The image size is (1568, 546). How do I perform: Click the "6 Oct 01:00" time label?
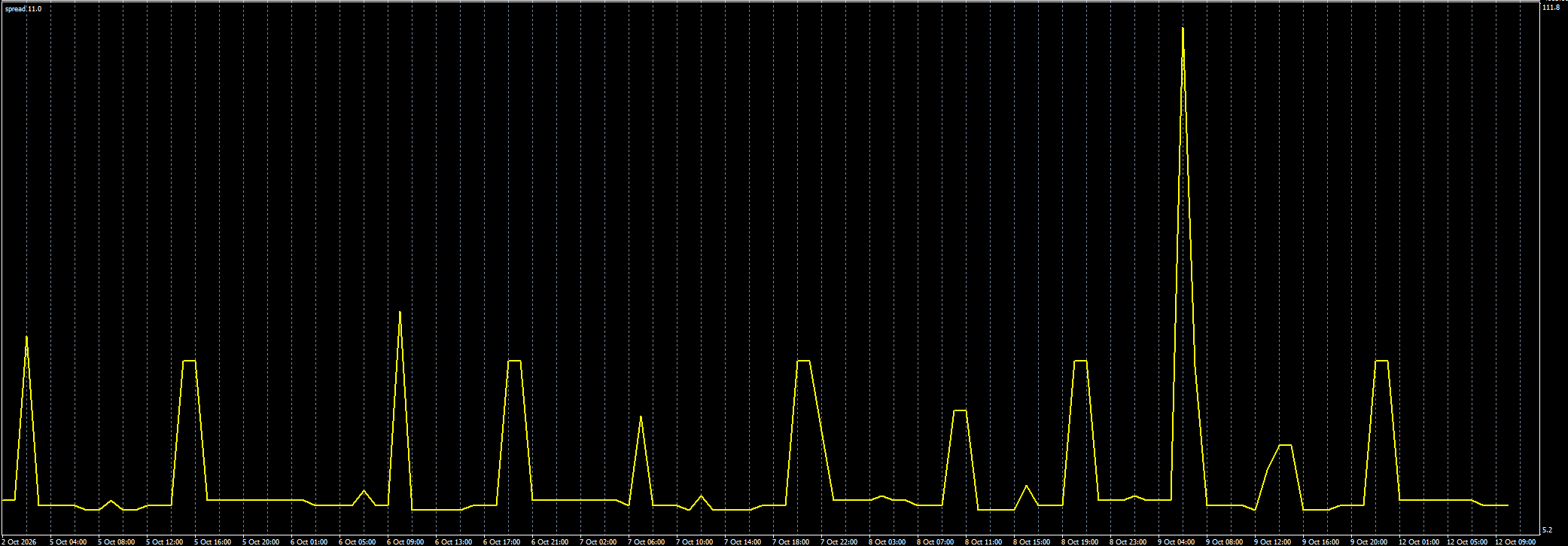(309, 541)
